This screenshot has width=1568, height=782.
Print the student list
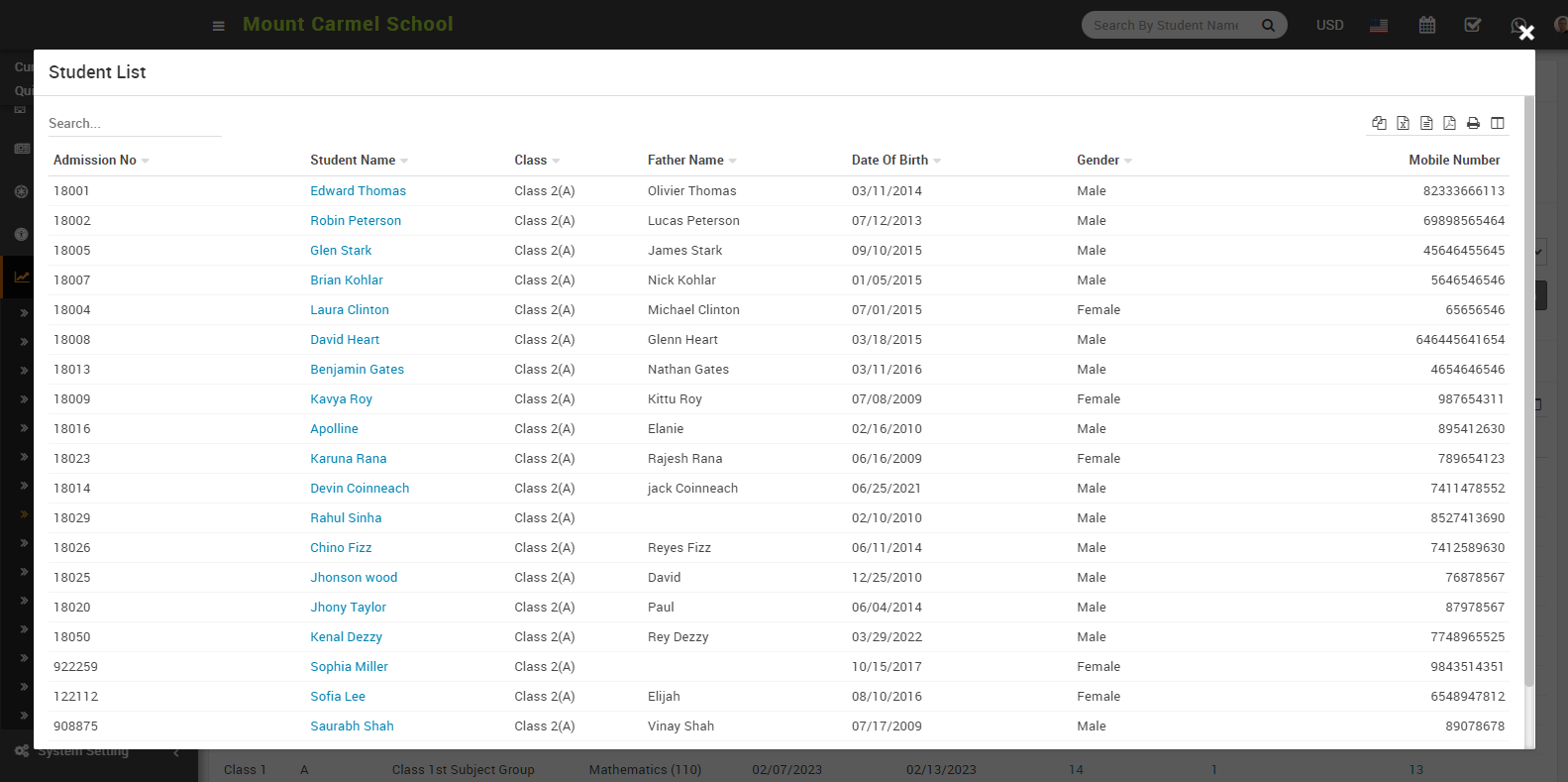[1473, 123]
